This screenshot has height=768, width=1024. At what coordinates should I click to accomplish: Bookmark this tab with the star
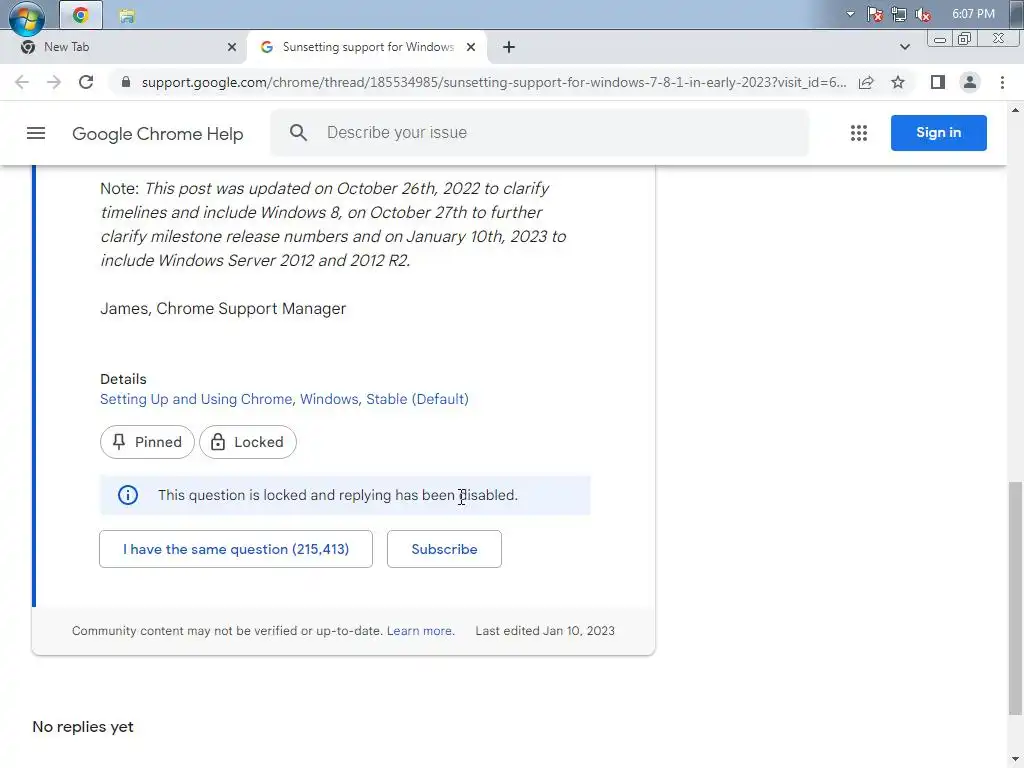click(x=898, y=82)
